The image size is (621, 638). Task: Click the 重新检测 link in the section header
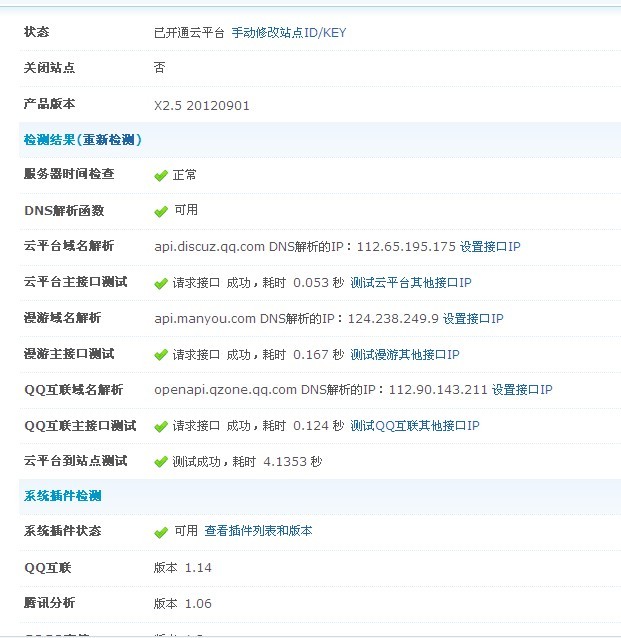109,140
